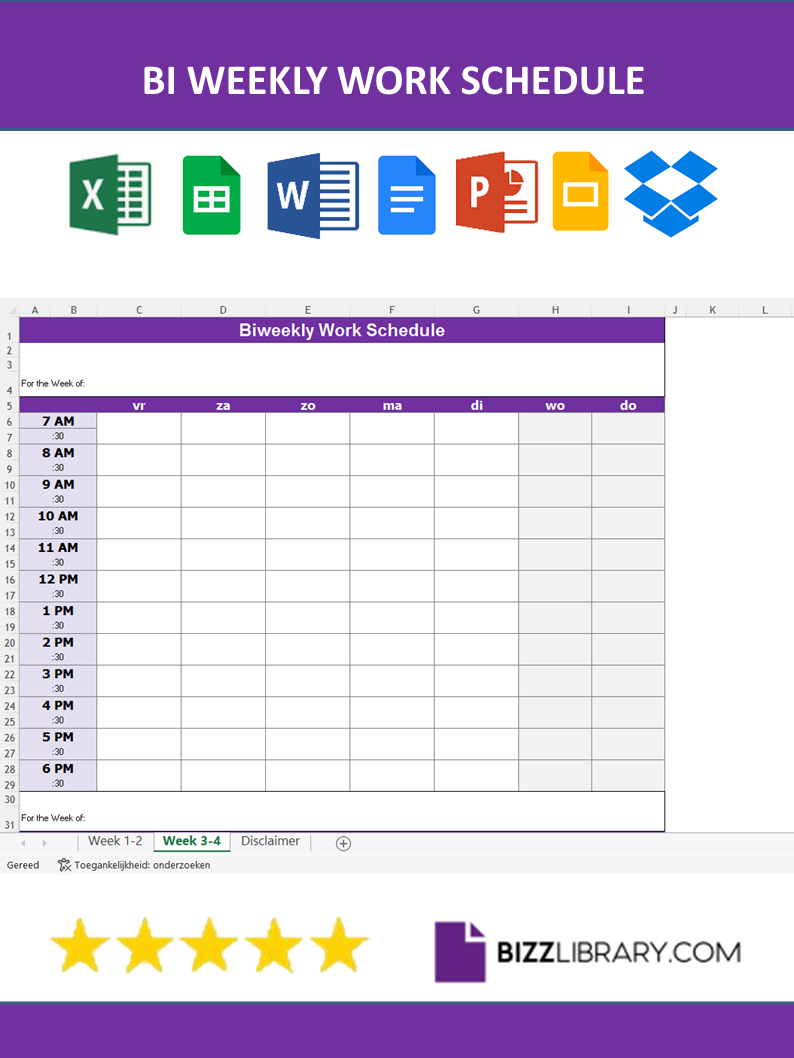Select column L header
The width and height of the screenshot is (794, 1058).
pos(765,310)
